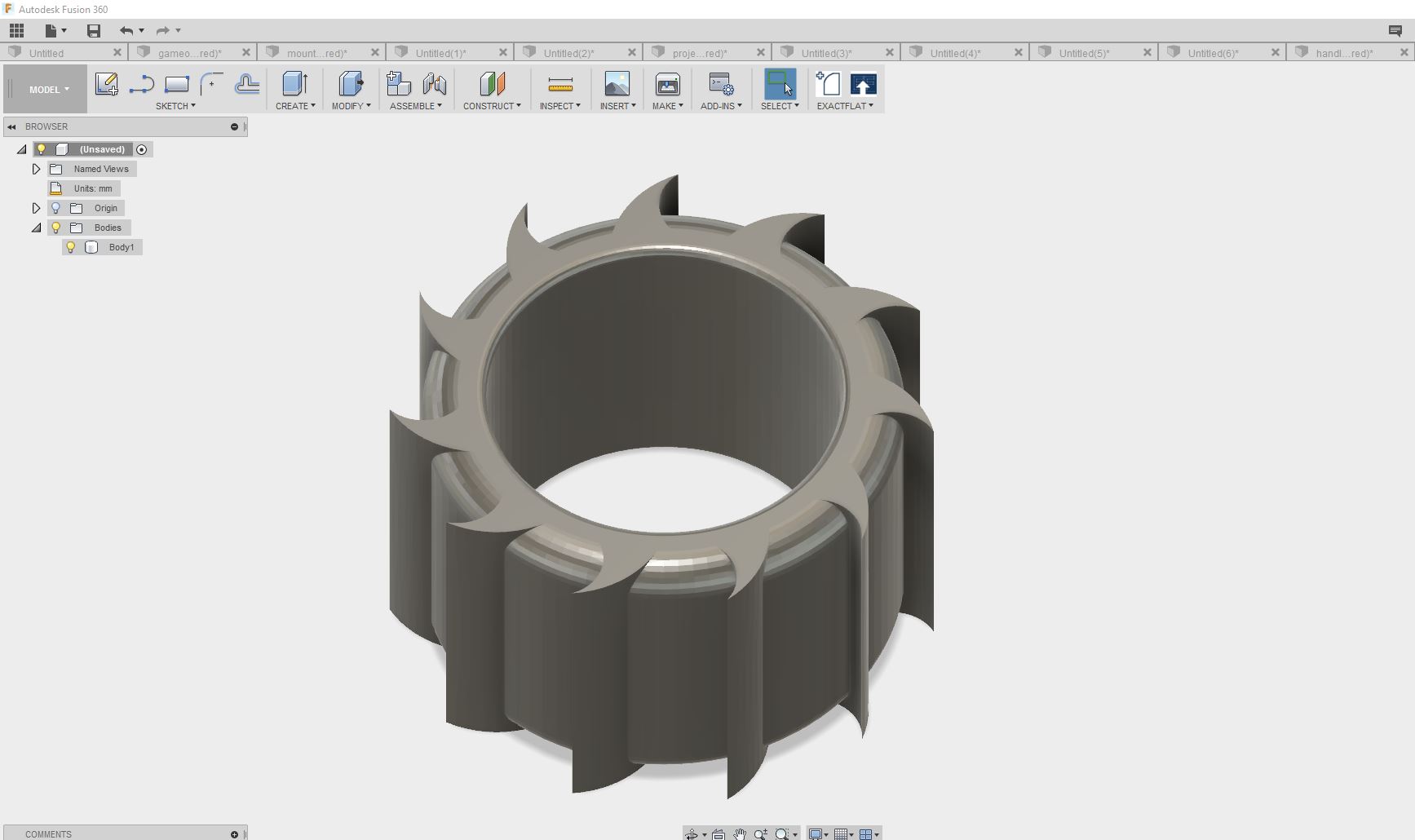Click the Scripts and Add-Ins icon
The image size is (1415, 840).
click(721, 84)
